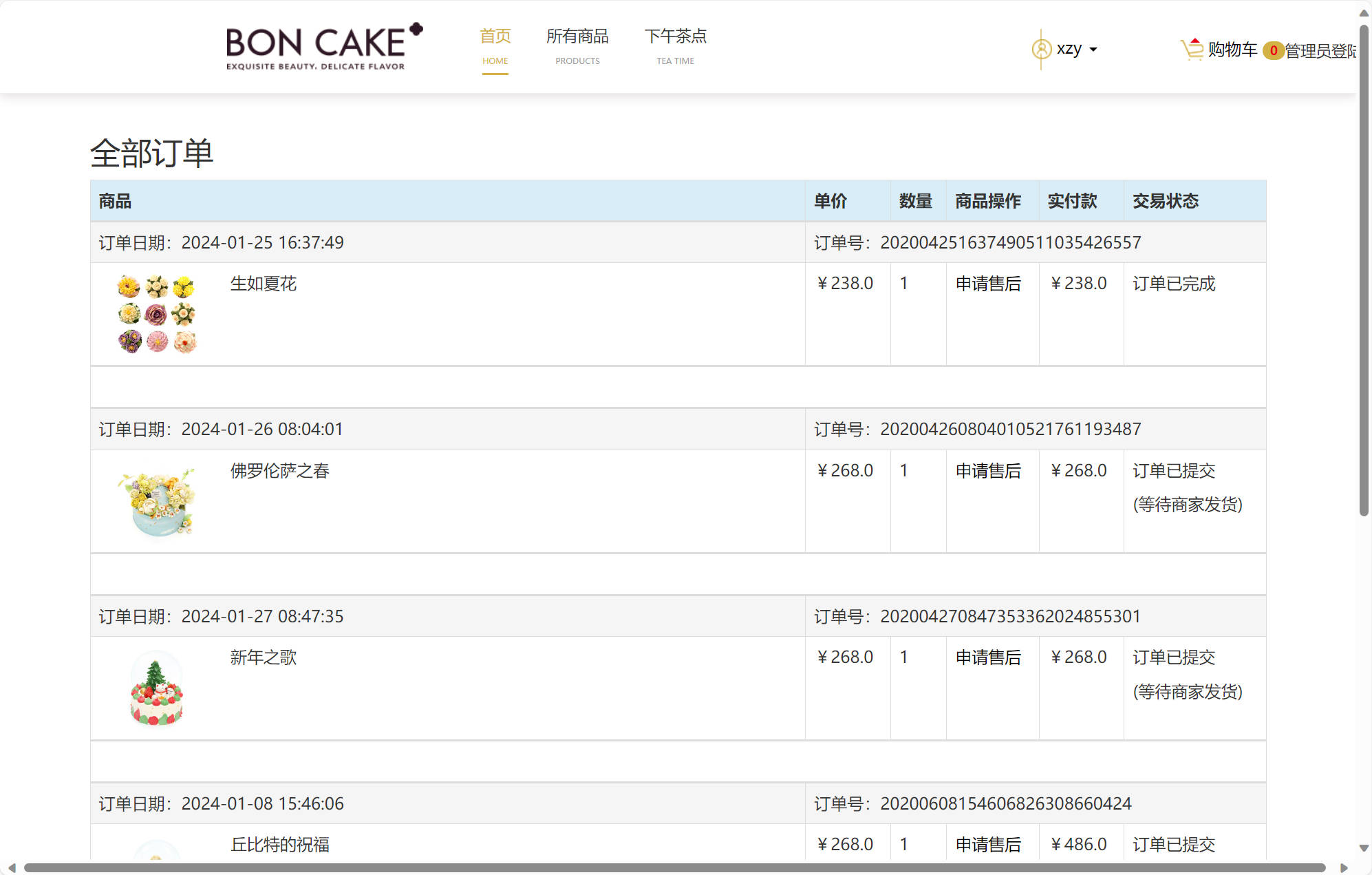Expand the xzy user dropdown arrow
Viewport: 1372px width, 875px height.
[1093, 50]
